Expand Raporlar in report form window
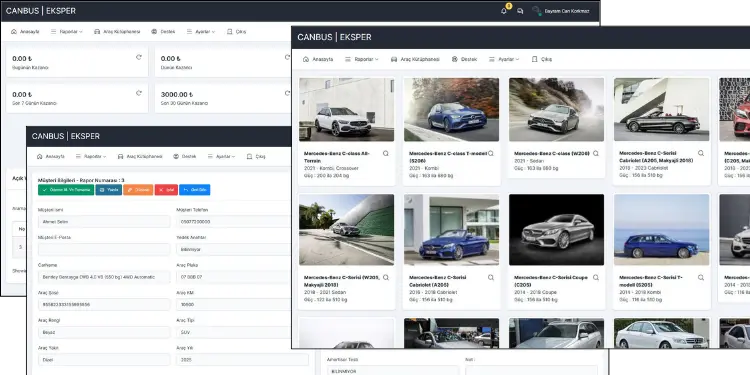Viewport: 750px width, 375px height. coord(91,156)
